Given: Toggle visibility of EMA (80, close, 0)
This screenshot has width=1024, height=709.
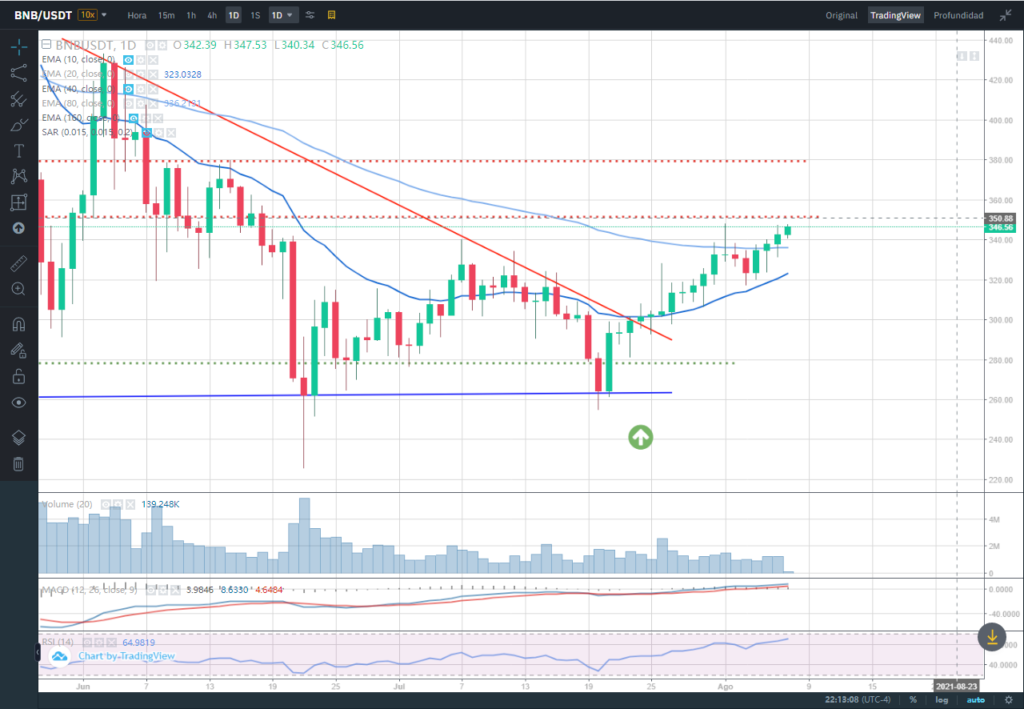Looking at the screenshot, I should 129,103.
